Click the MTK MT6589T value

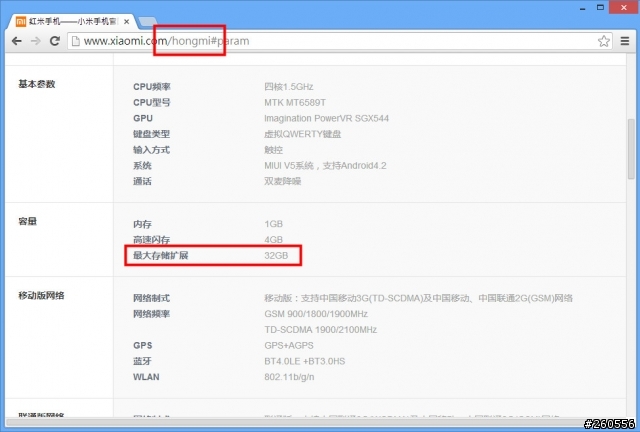click(x=295, y=102)
